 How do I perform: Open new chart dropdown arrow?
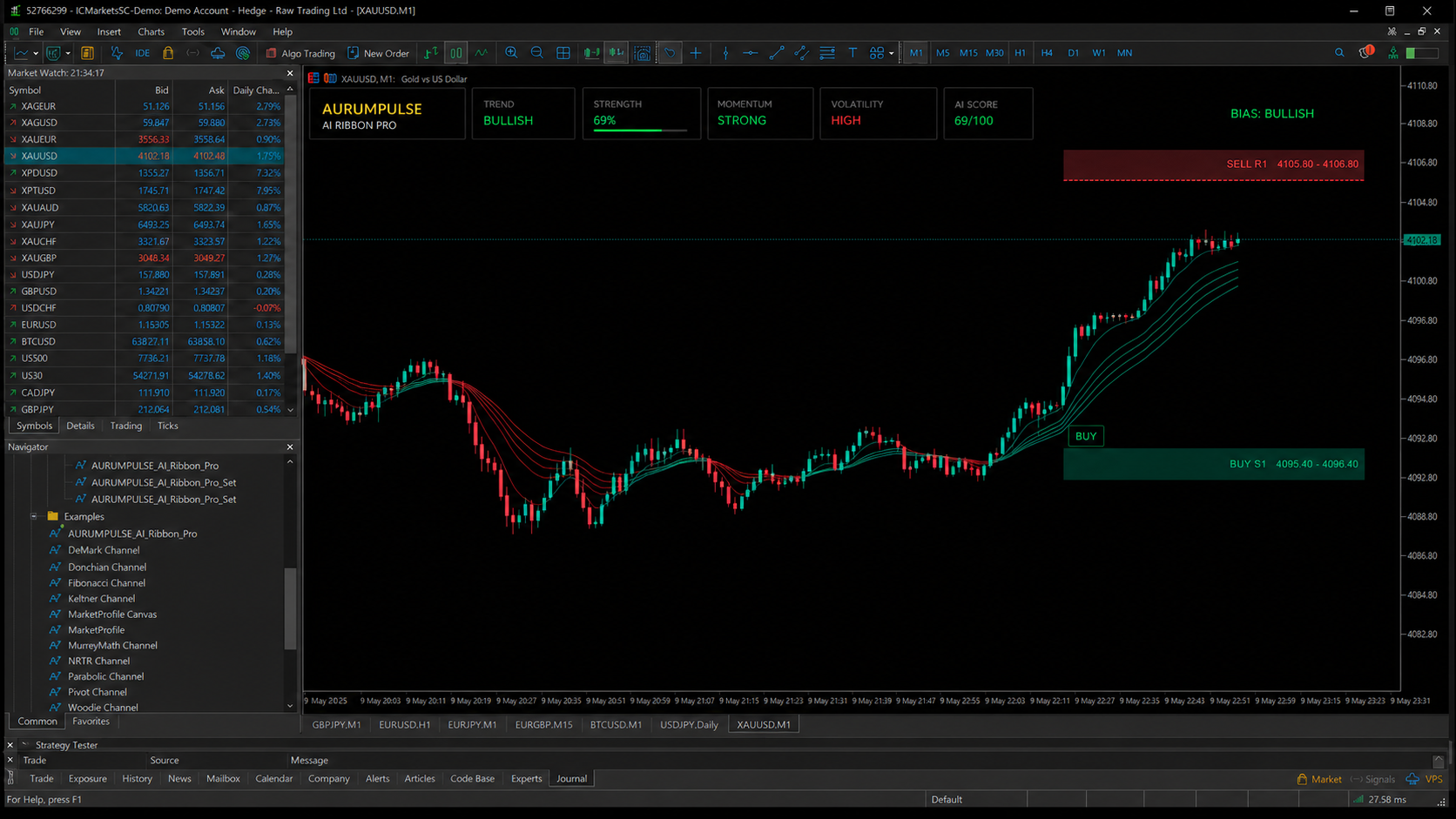(x=36, y=54)
